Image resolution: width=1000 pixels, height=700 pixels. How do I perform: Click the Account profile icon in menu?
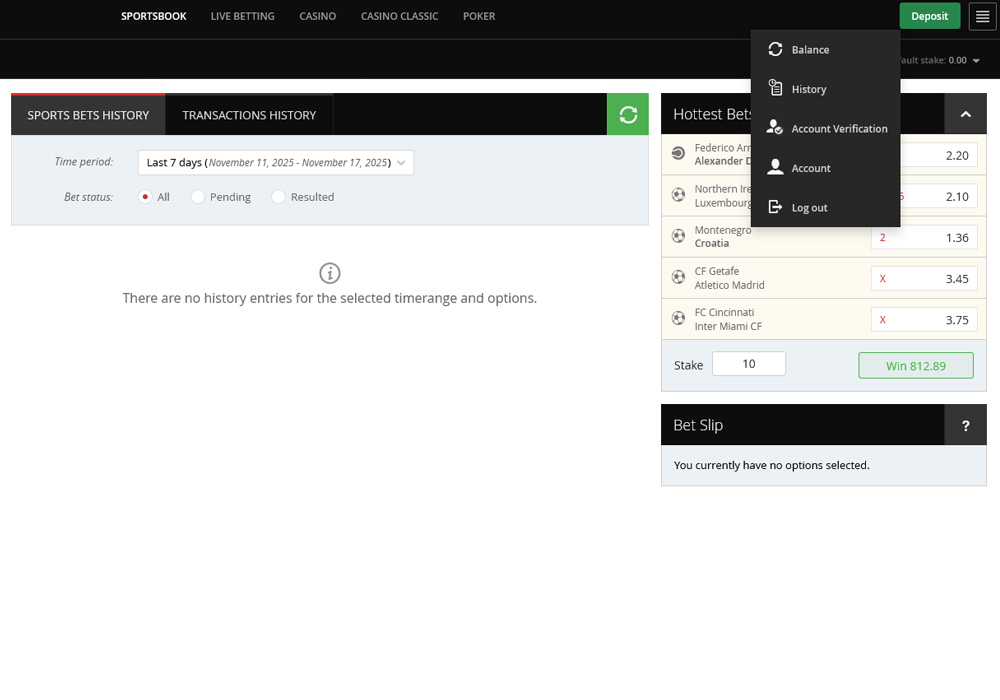tap(775, 168)
